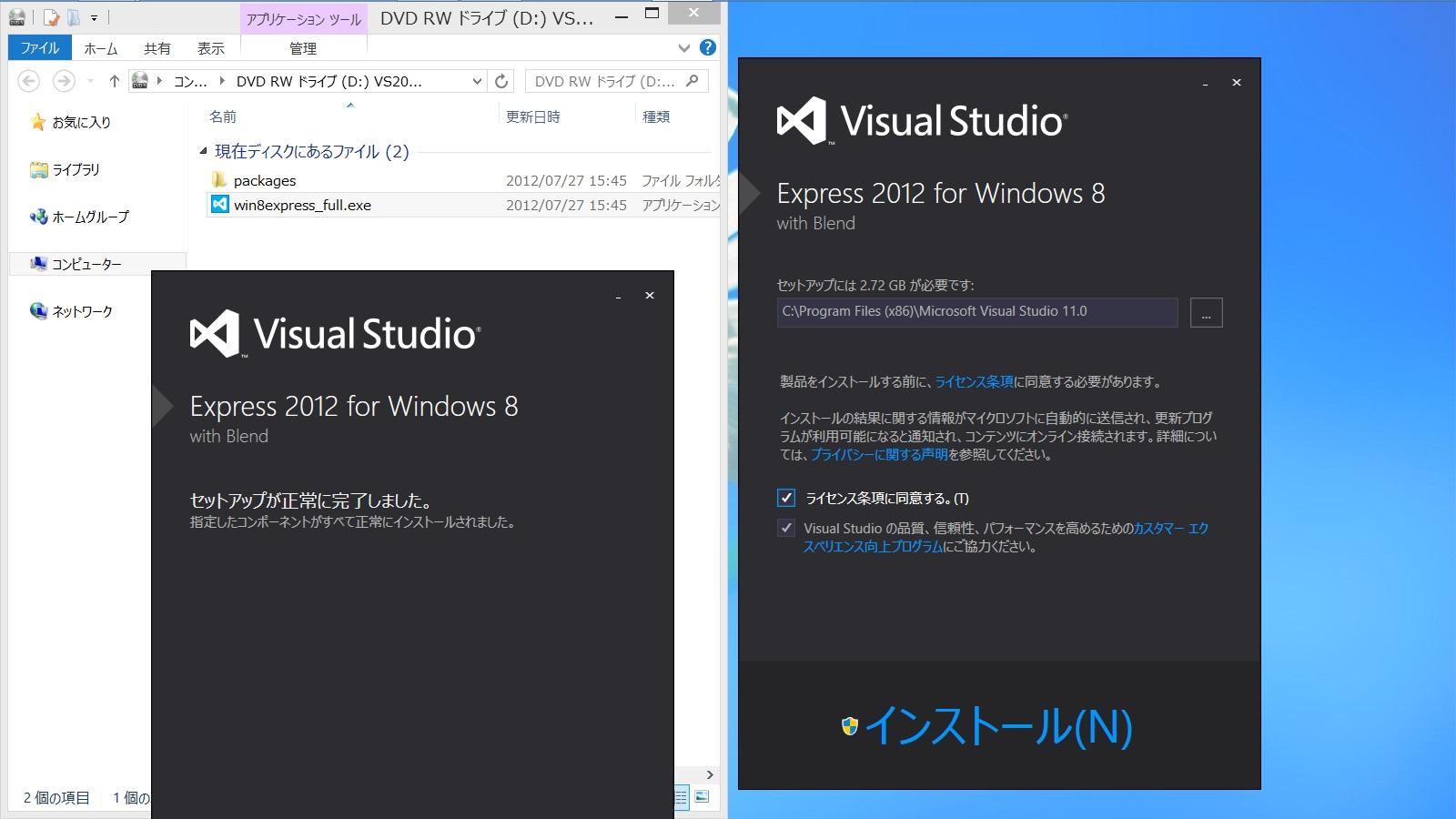Select the アプリケーション ツール contextual tab header
Screen dimensions: 1456x819
[x=304, y=19]
